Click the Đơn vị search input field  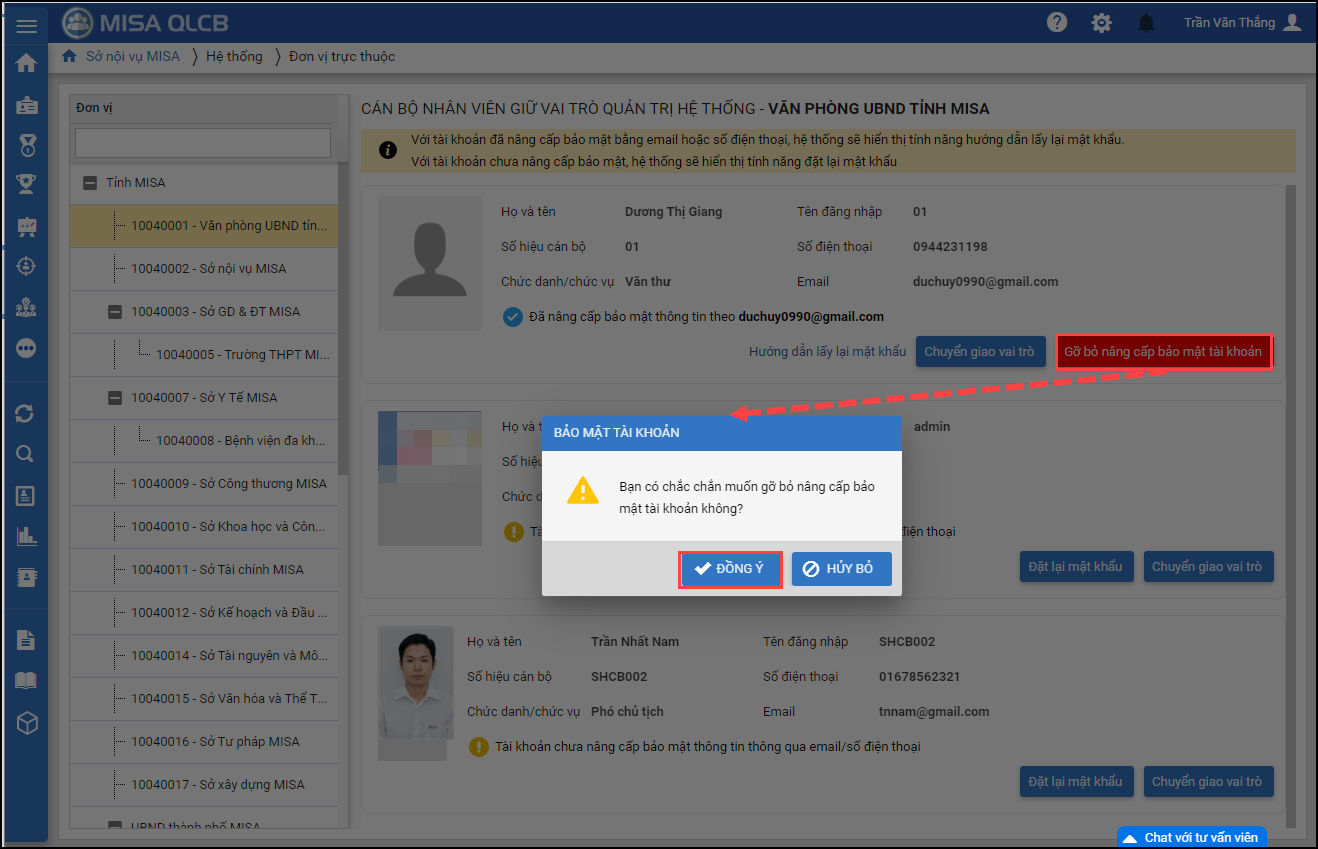coord(203,143)
